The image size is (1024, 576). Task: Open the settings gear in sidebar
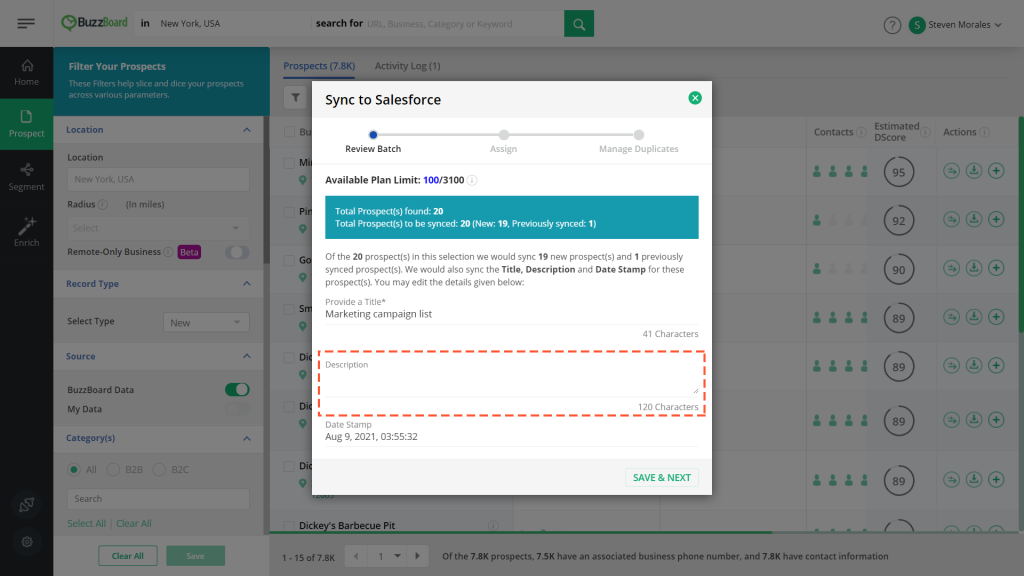(27, 541)
